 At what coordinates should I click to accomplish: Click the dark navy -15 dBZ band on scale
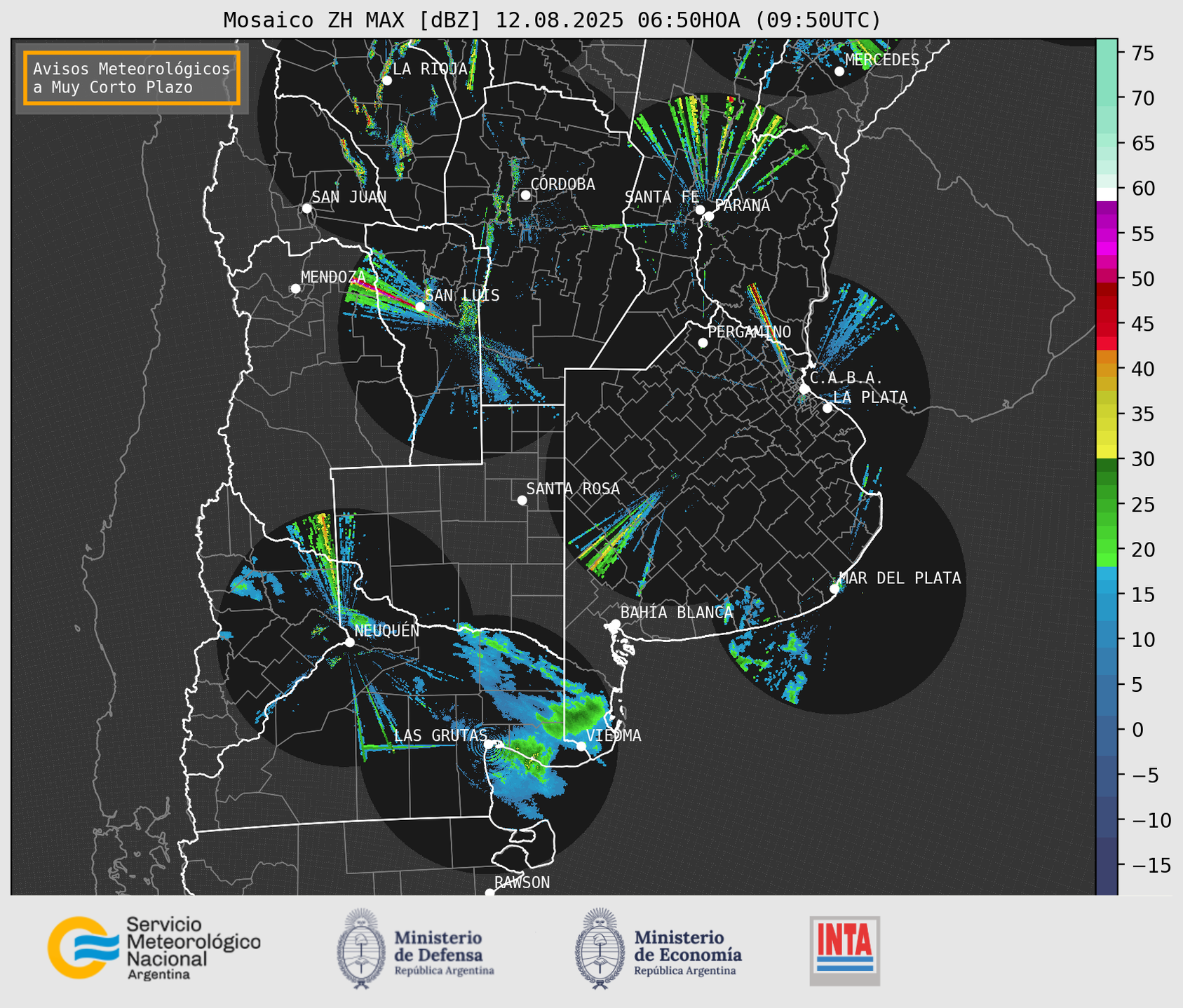(x=1107, y=865)
